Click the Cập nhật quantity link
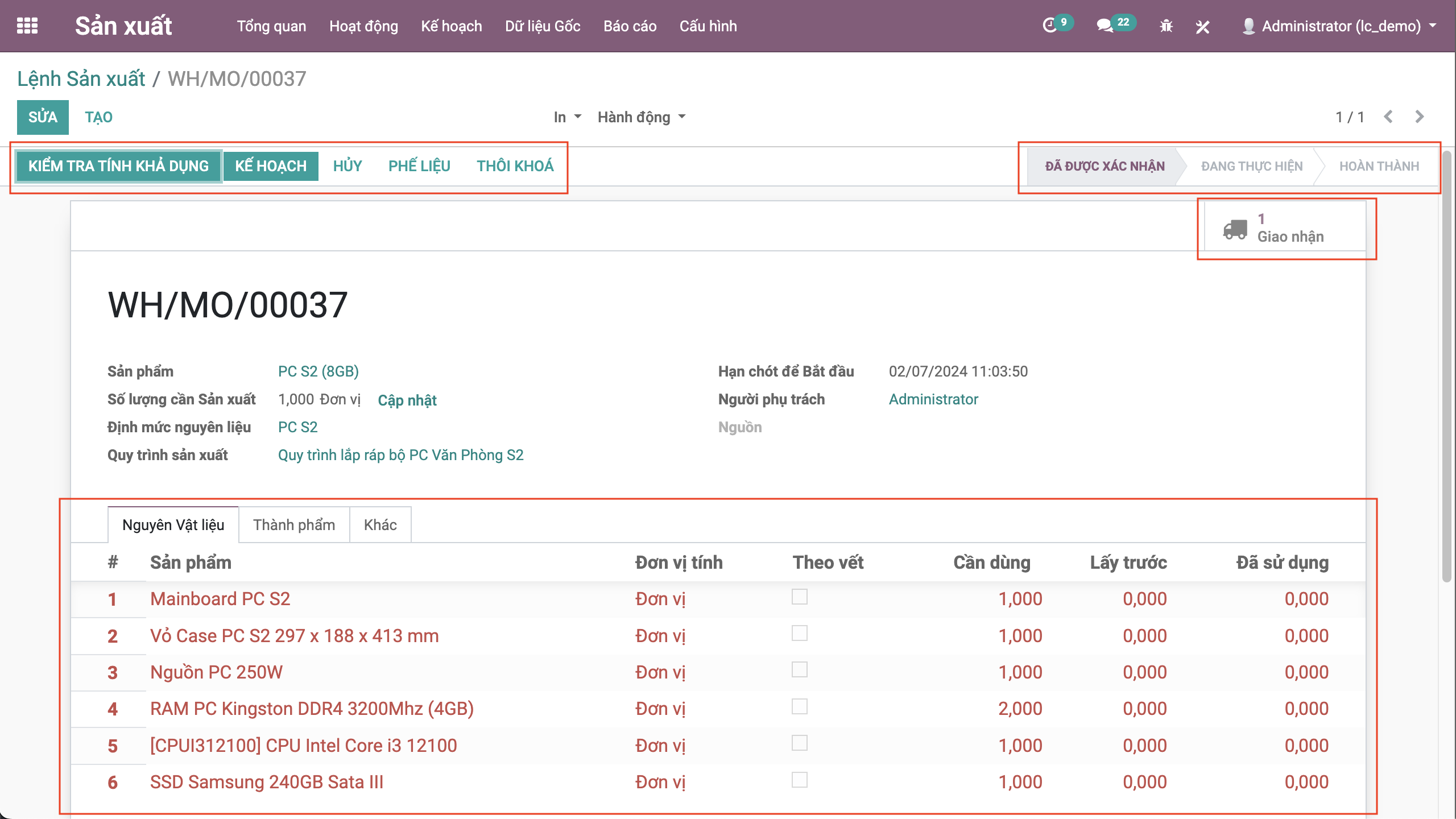This screenshot has height=819, width=1456. point(407,400)
